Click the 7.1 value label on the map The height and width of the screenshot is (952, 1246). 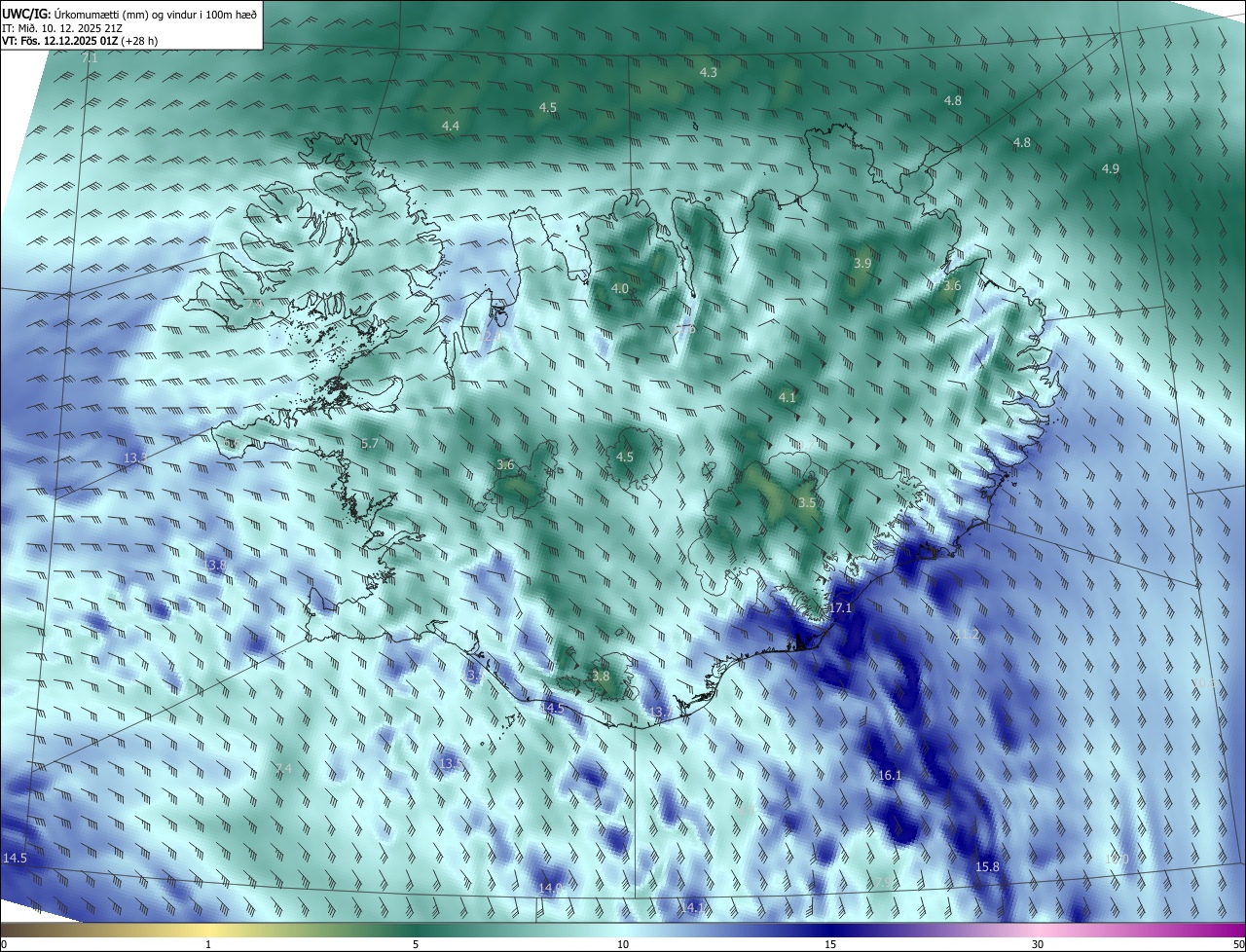pos(90,59)
